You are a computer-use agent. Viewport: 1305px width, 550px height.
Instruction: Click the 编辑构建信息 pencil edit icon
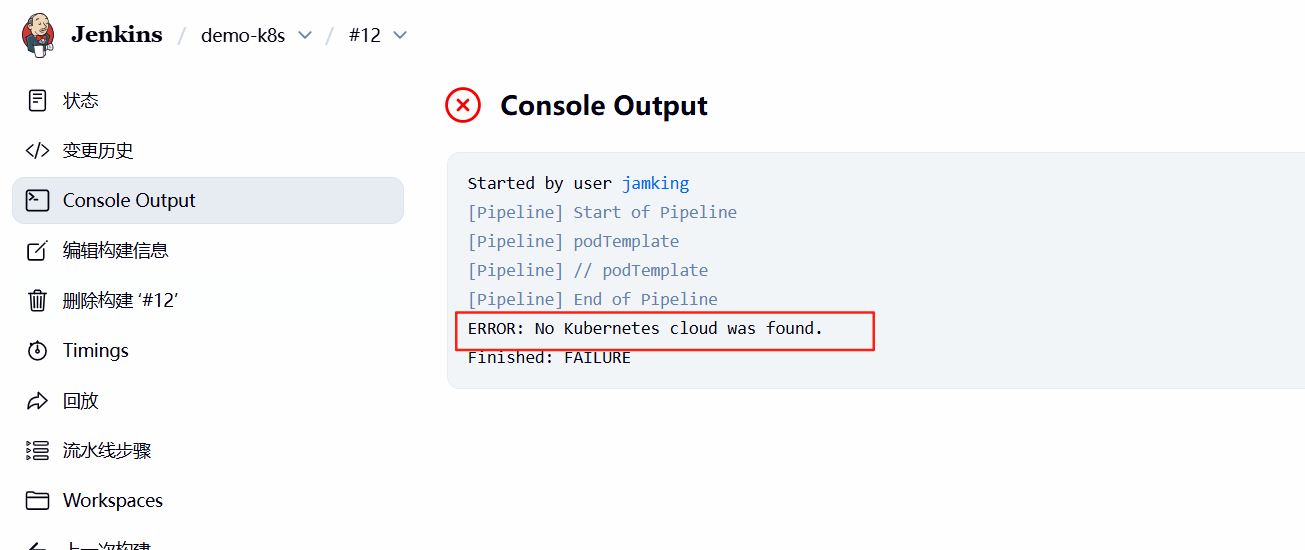tap(37, 250)
